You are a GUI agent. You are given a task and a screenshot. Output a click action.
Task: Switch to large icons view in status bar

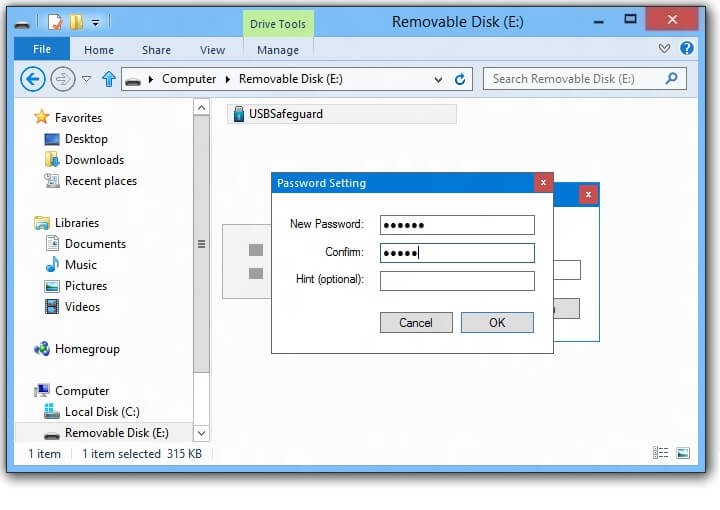point(683,453)
